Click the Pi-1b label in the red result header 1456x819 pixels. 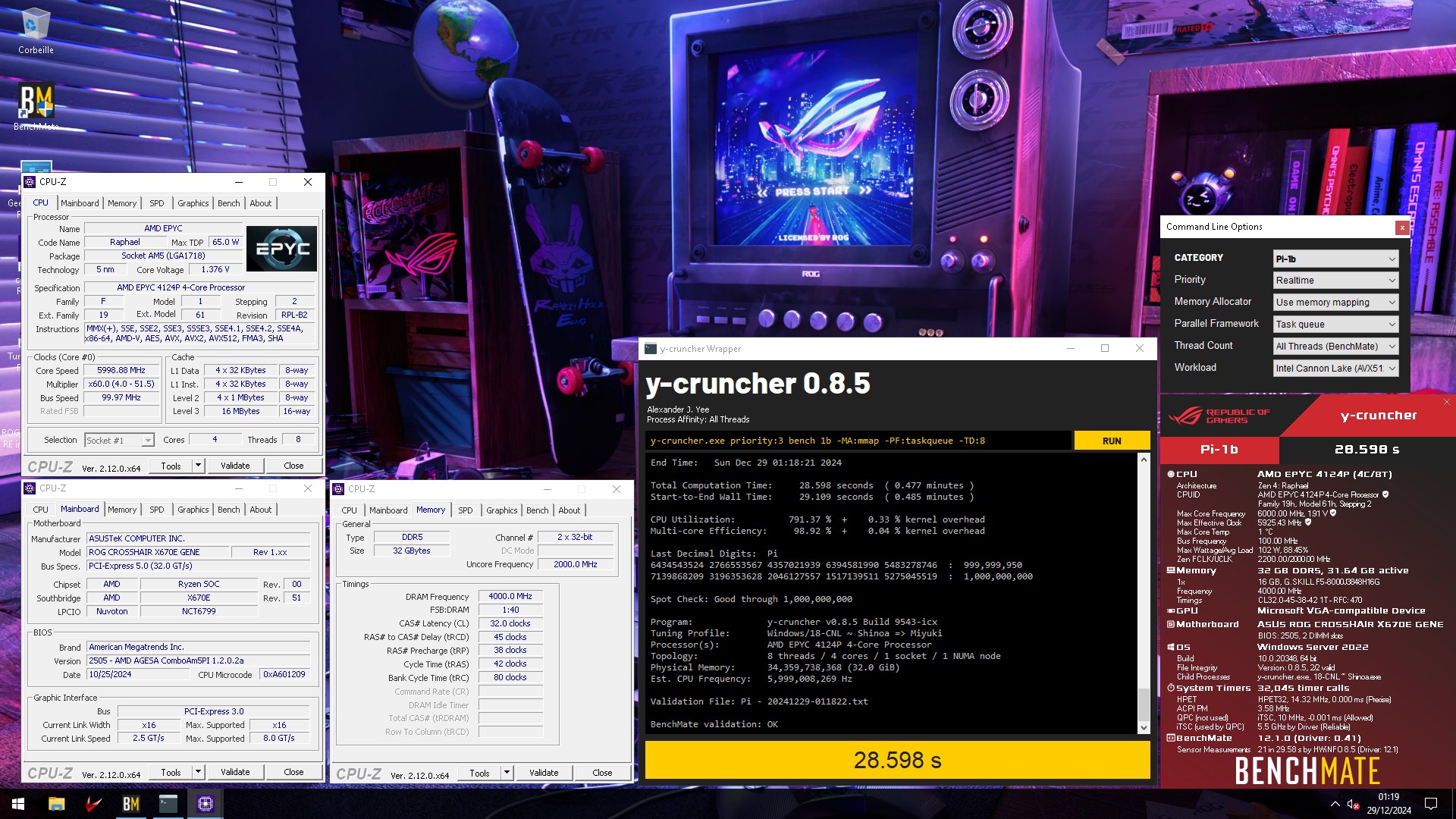(1219, 450)
